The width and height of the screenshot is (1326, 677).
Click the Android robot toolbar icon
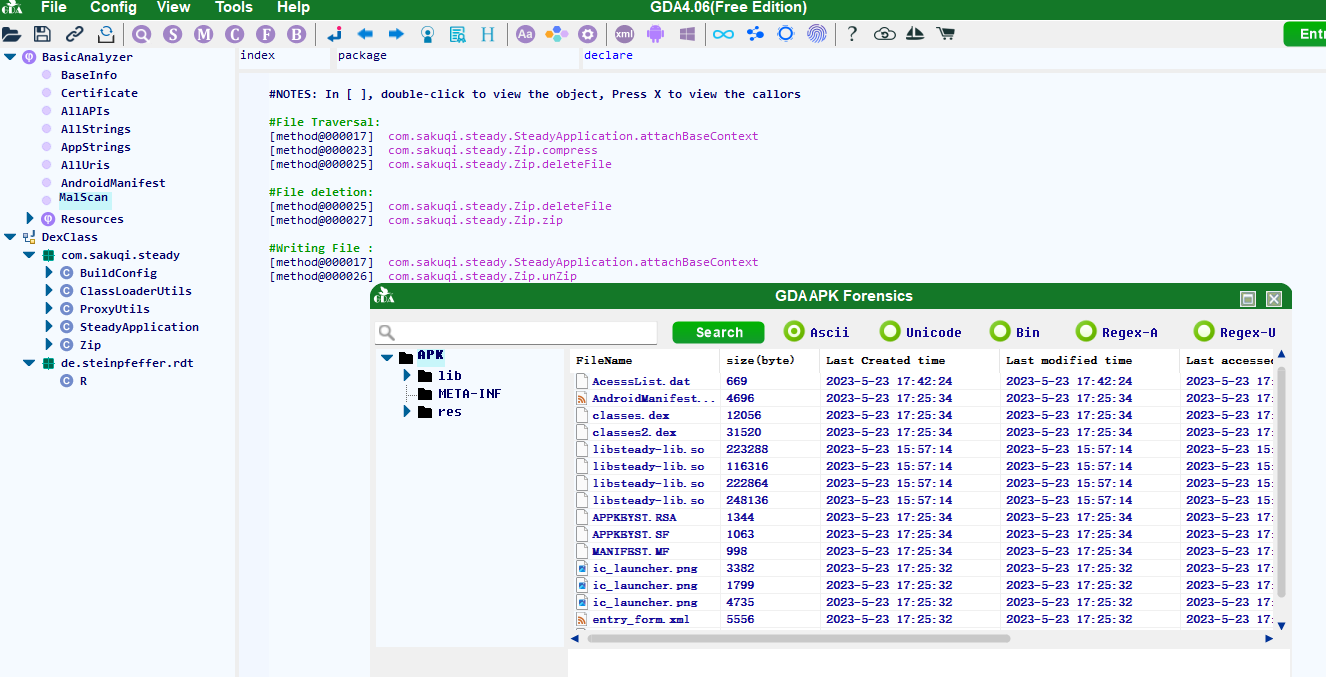[x=655, y=34]
